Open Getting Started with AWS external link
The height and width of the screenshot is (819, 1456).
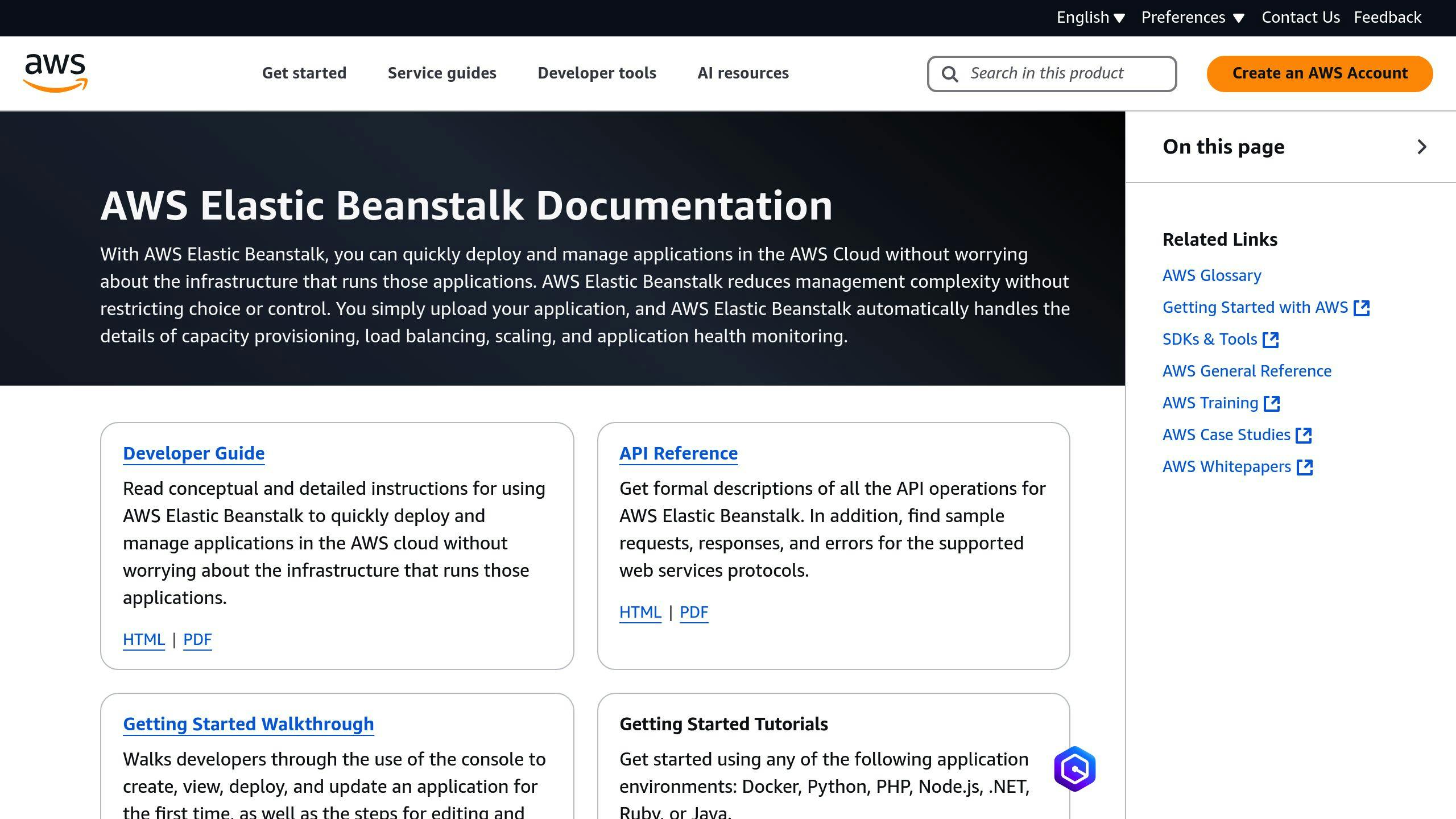tap(1266, 307)
